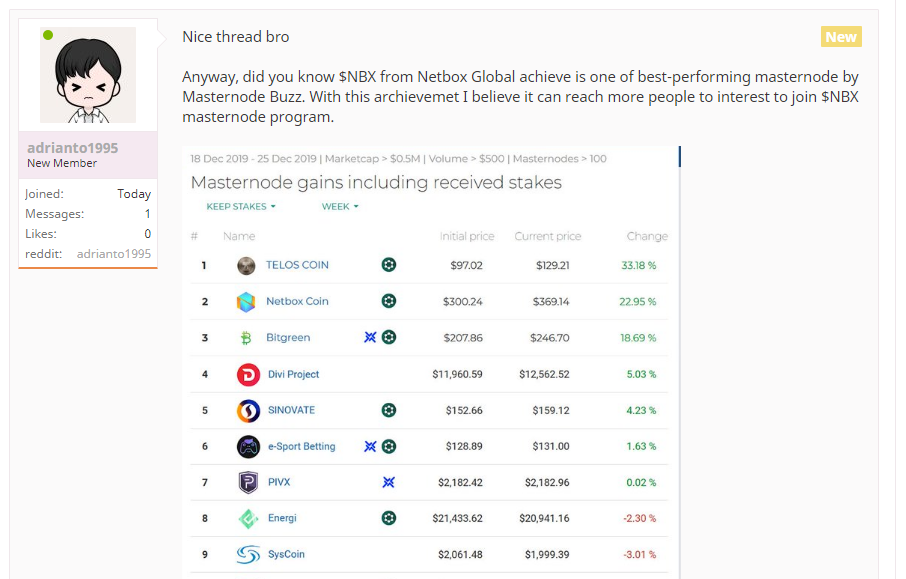Open adrianto1995 profile username link

coord(72,148)
